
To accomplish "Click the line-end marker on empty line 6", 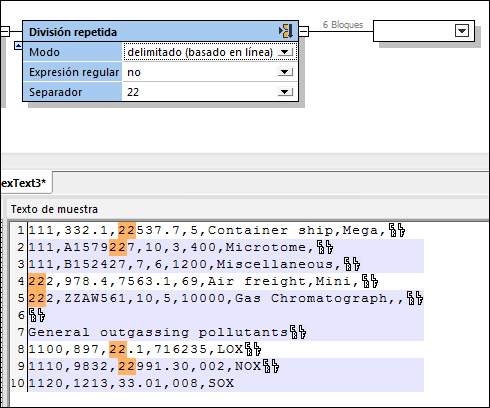I will coord(37,315).
